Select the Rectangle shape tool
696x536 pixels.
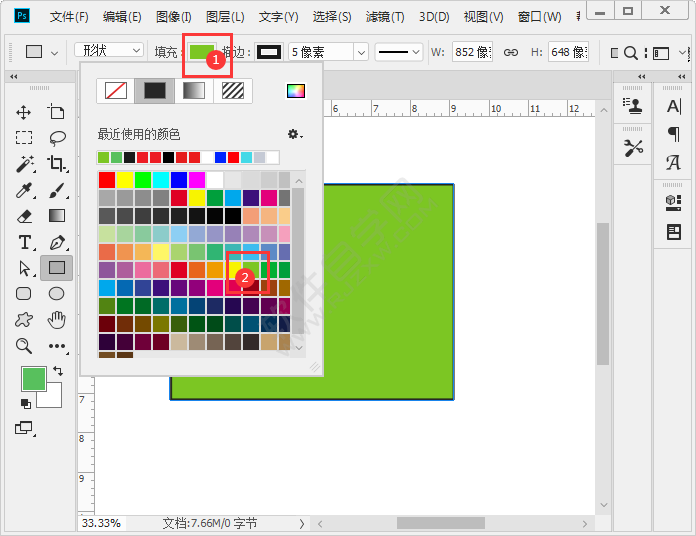(x=57, y=268)
